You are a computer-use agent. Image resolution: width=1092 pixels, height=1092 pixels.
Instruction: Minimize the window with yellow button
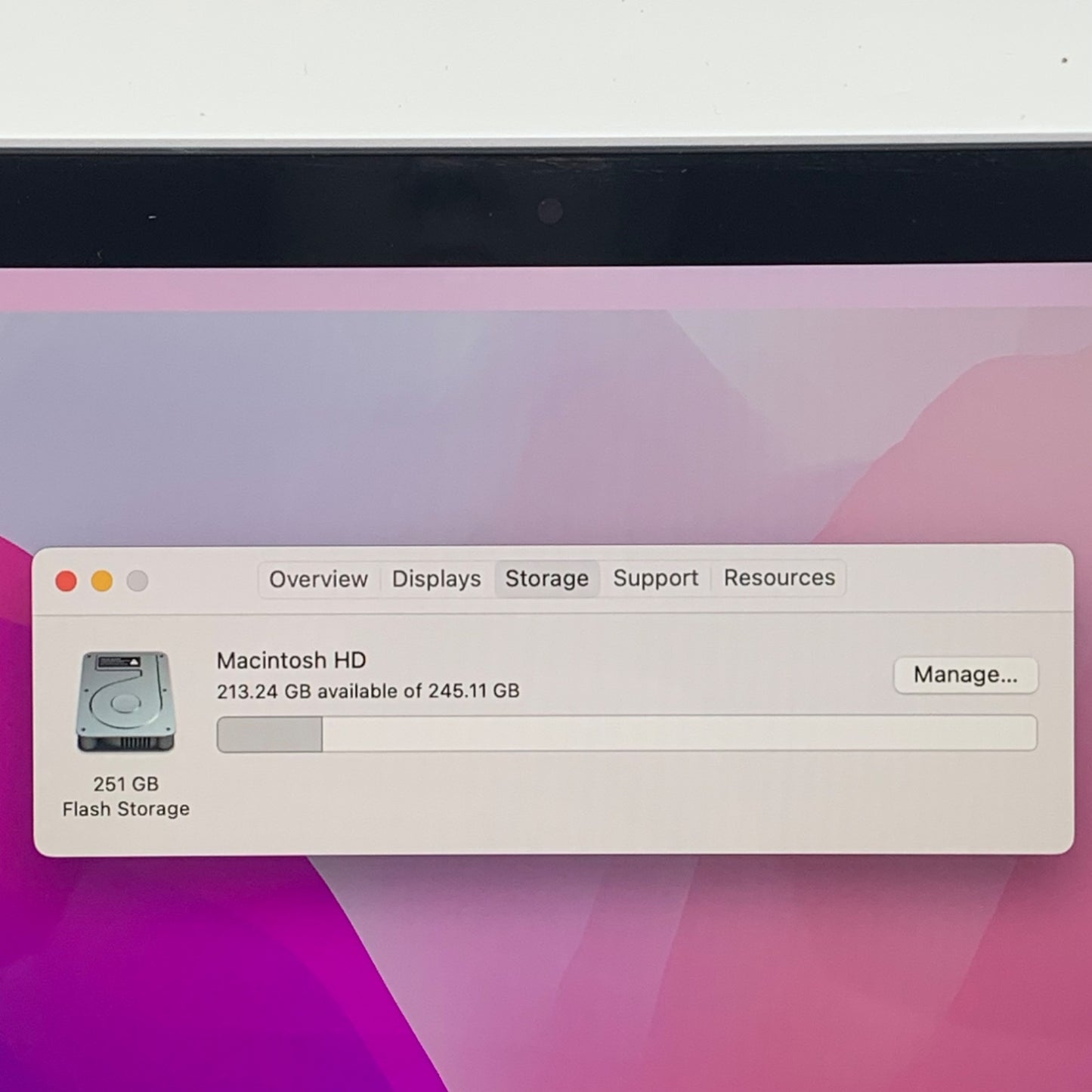click(102, 581)
